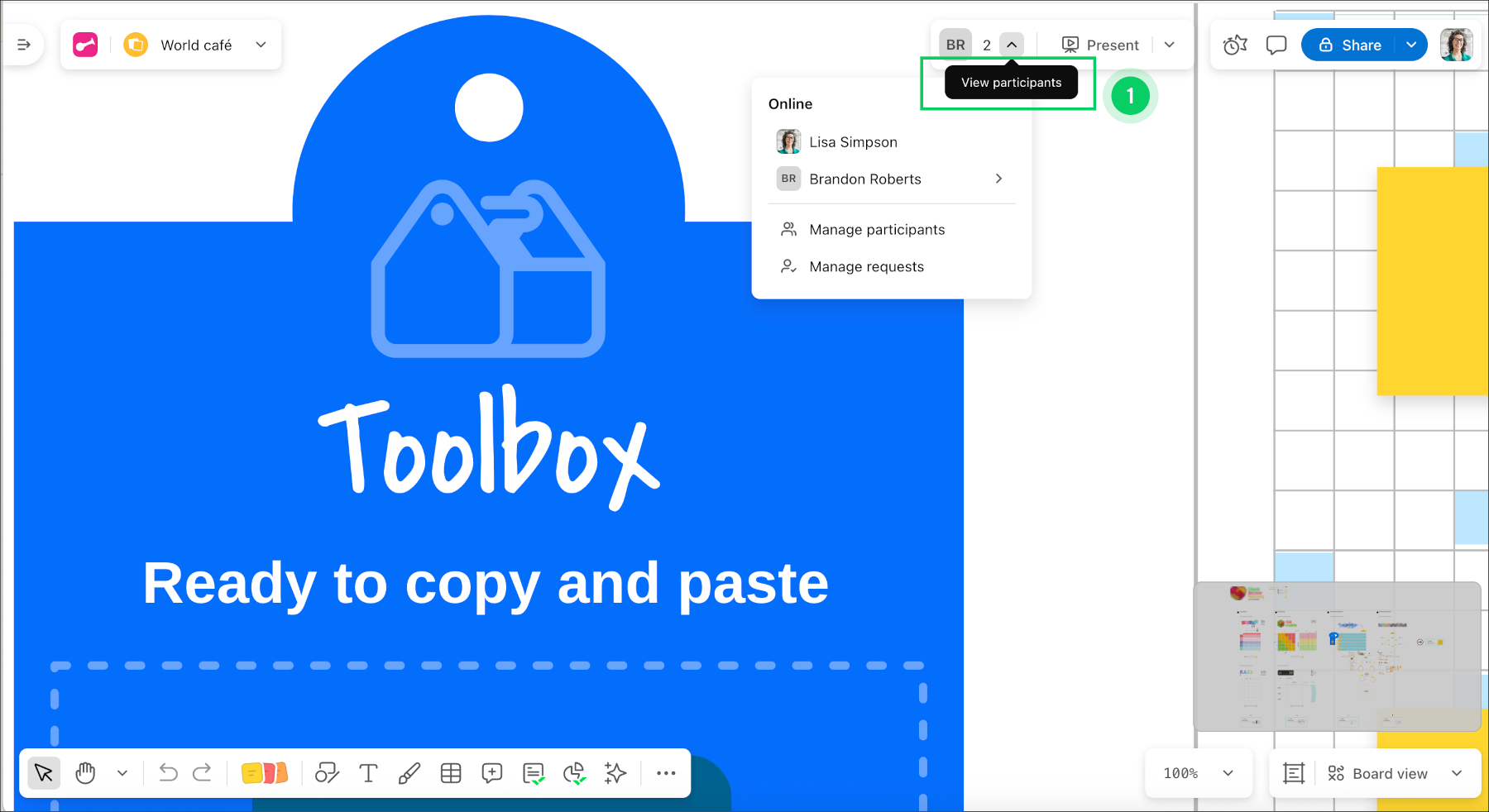Add a comment using the toolbar
1489x812 pixels.
pyautogui.click(x=492, y=773)
